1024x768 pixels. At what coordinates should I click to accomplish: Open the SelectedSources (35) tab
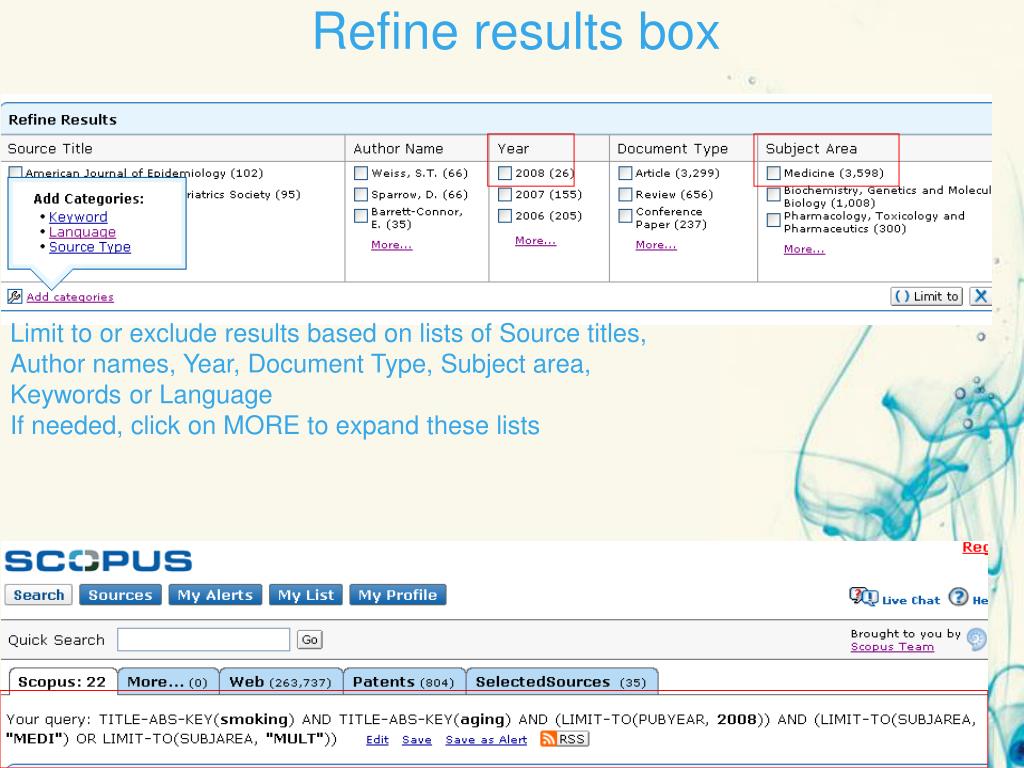[561, 681]
